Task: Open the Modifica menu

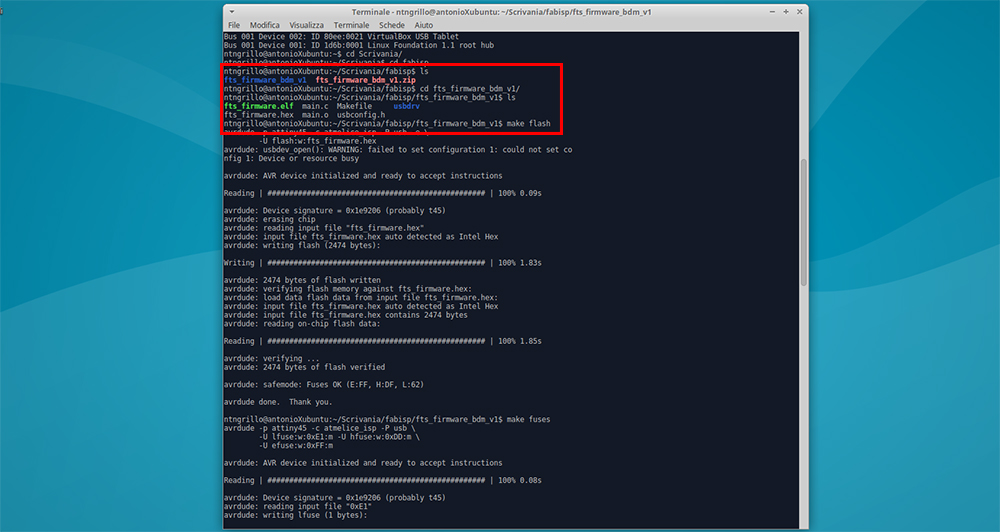Action: [265, 25]
